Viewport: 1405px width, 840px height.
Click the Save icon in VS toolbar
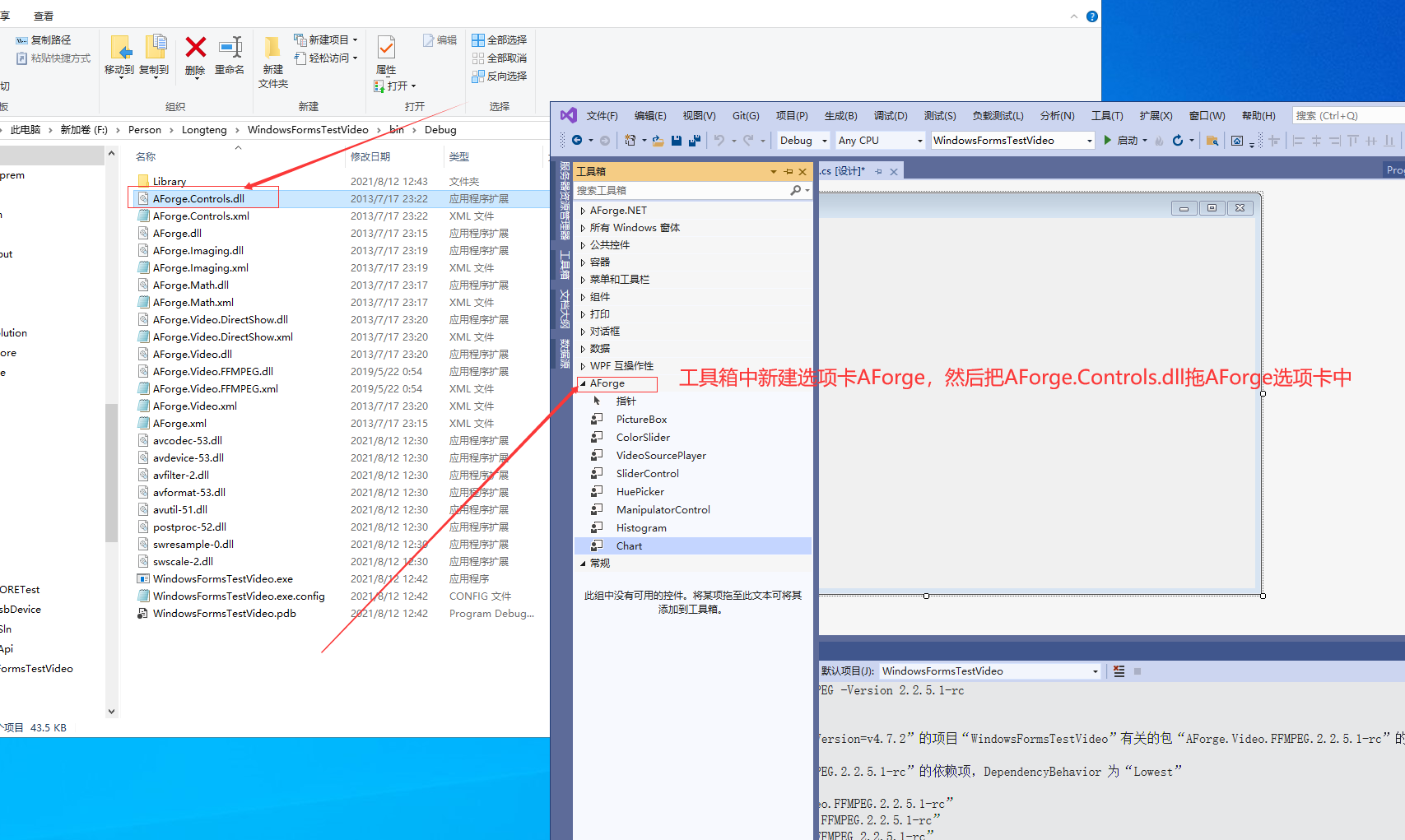[x=677, y=141]
